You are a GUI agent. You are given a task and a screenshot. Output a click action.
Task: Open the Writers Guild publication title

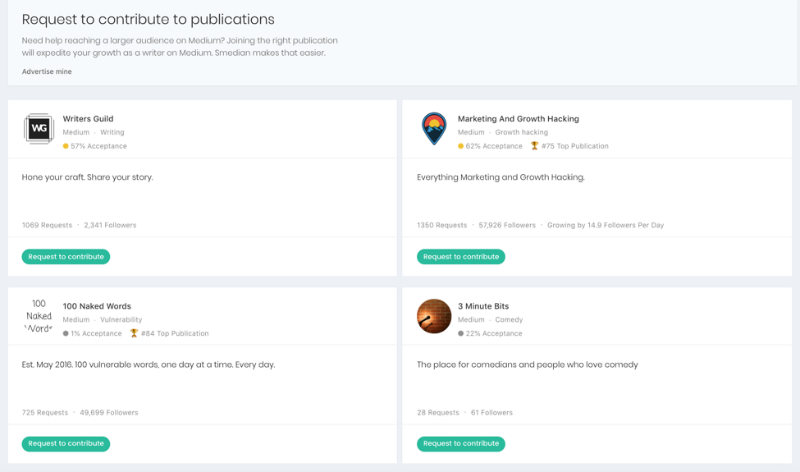88,119
